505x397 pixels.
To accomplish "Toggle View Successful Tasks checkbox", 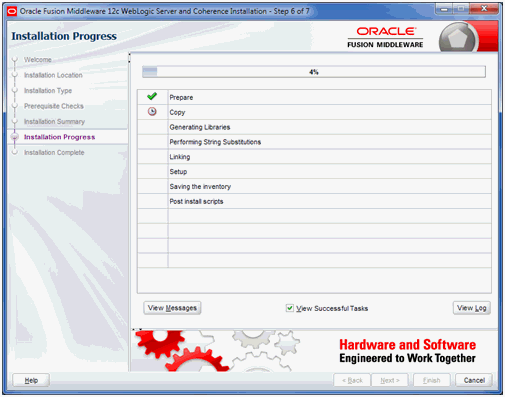I will 290,308.
